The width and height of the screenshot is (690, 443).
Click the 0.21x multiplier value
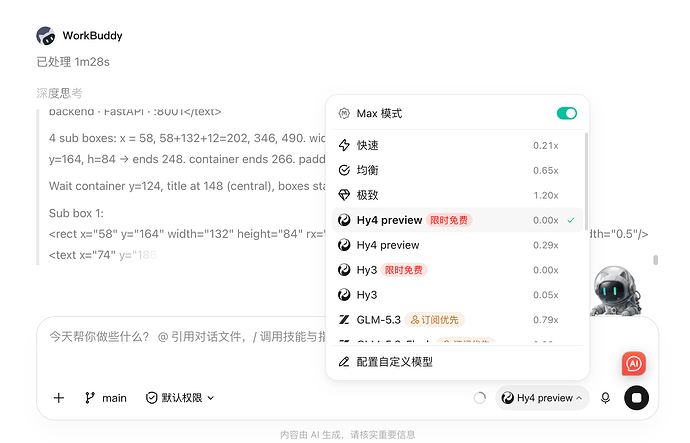[x=546, y=146]
